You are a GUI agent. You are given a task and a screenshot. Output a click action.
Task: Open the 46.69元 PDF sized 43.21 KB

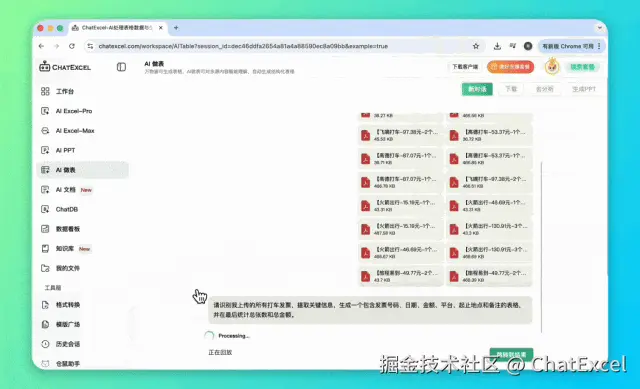pyautogui.click(x=489, y=205)
